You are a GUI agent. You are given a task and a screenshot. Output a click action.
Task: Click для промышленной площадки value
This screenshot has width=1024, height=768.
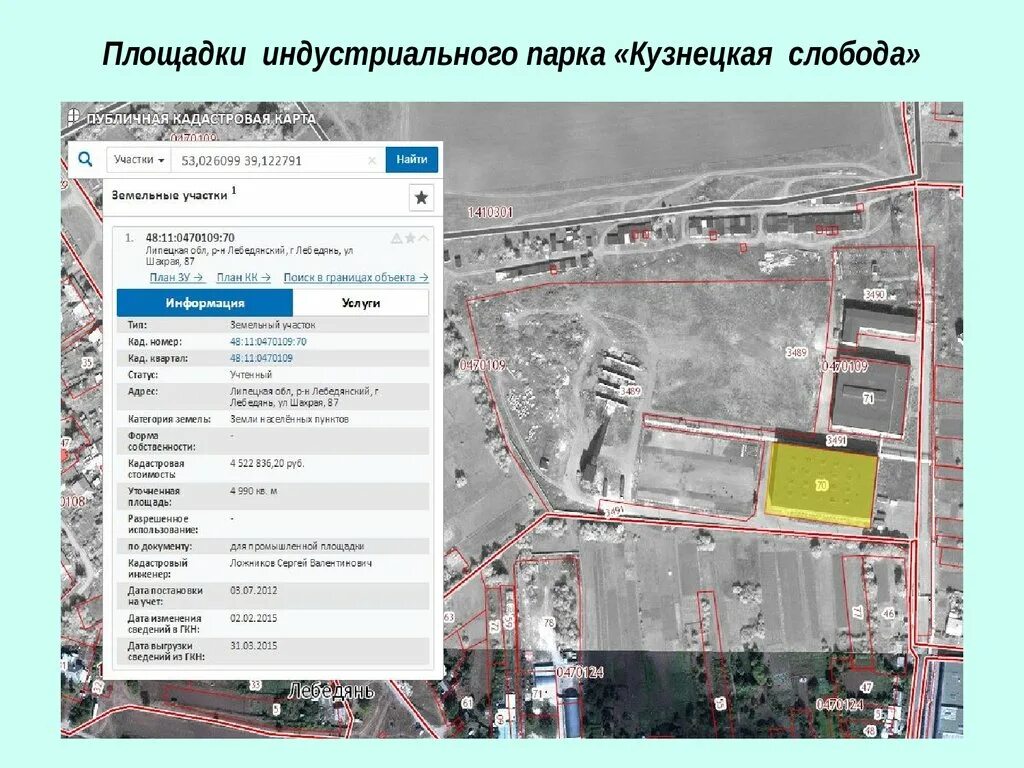coord(297,546)
